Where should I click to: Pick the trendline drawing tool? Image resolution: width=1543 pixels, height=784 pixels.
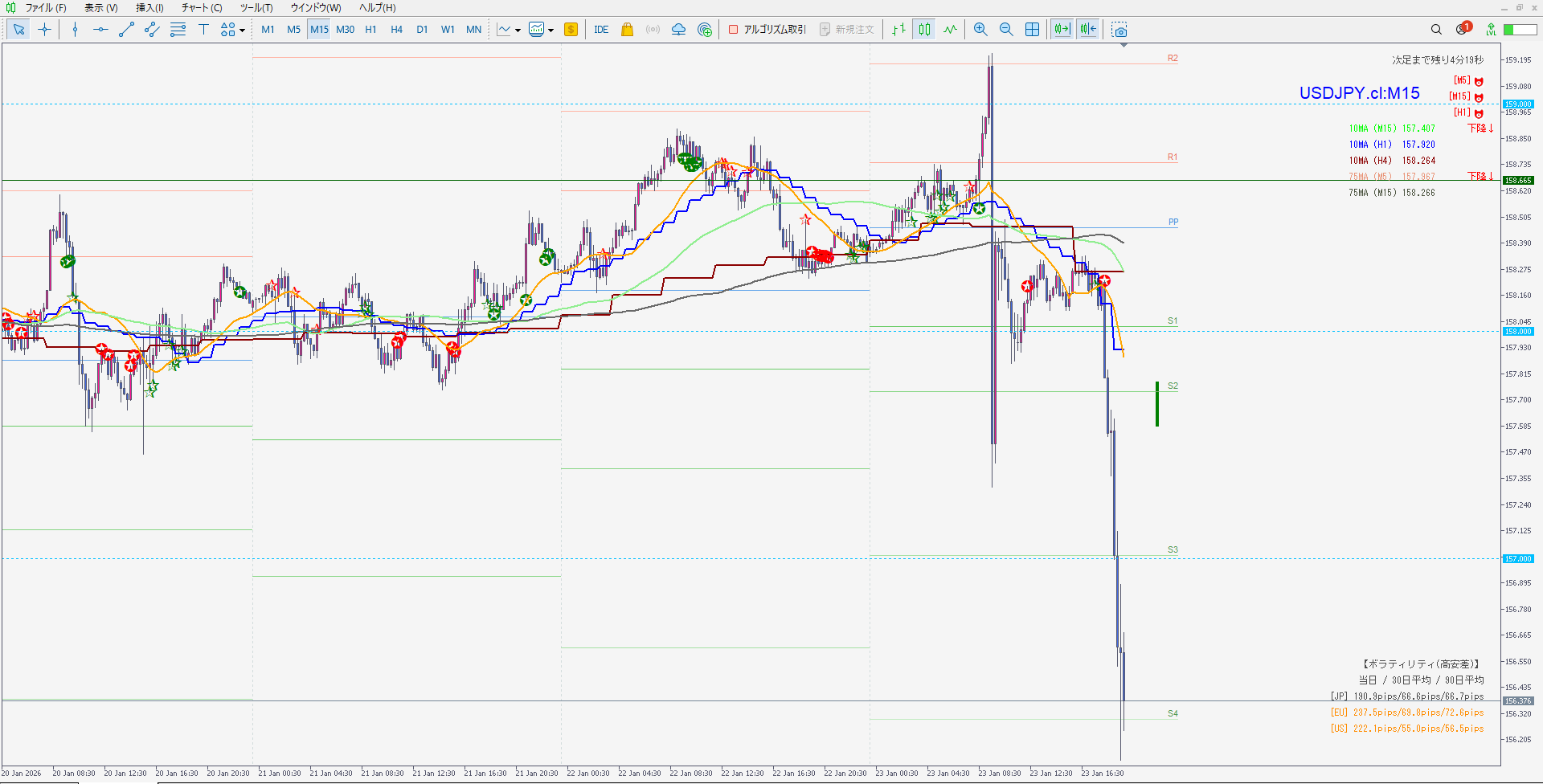pos(126,30)
